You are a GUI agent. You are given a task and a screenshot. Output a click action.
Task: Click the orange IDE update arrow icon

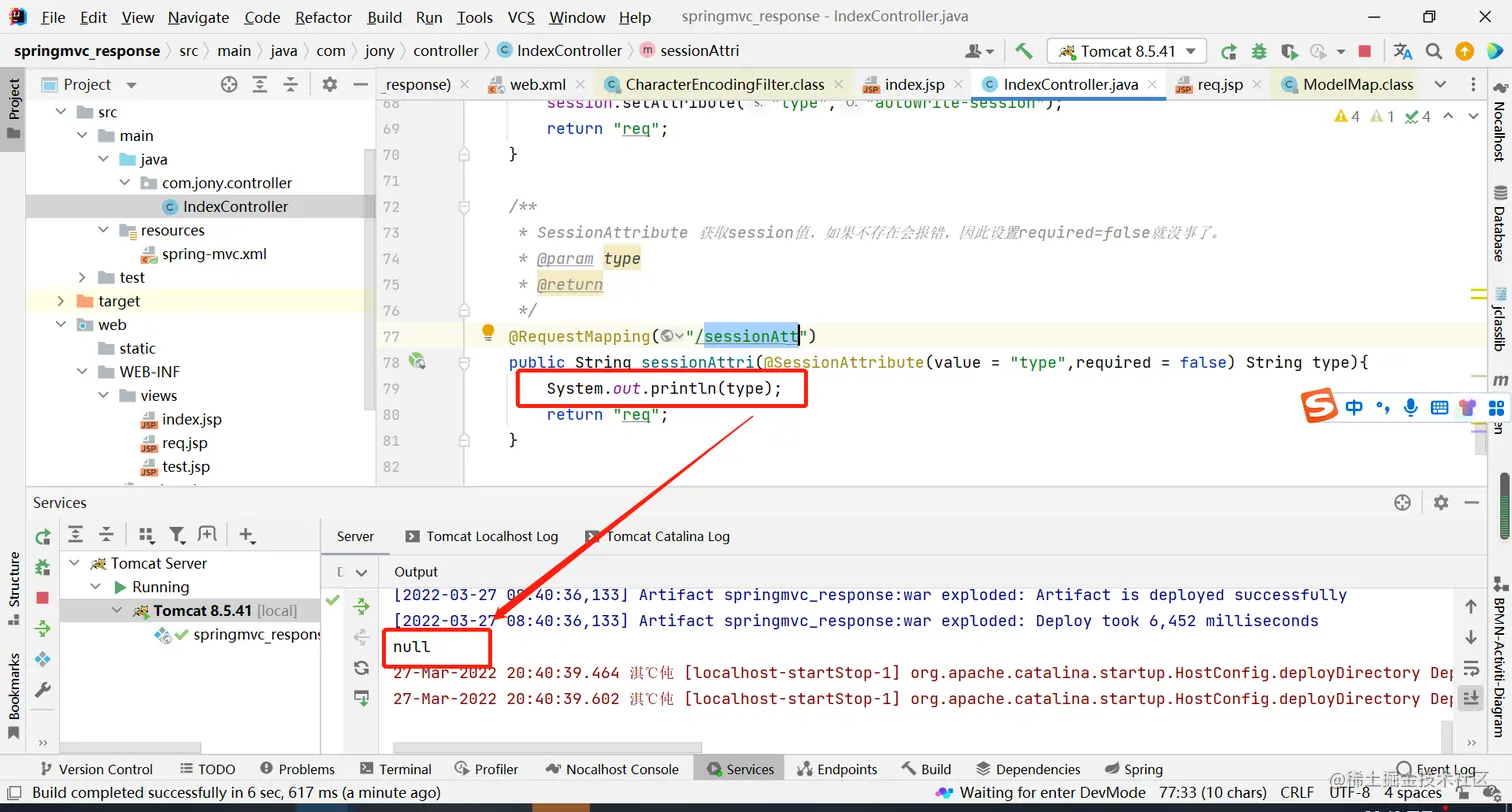click(x=1464, y=51)
